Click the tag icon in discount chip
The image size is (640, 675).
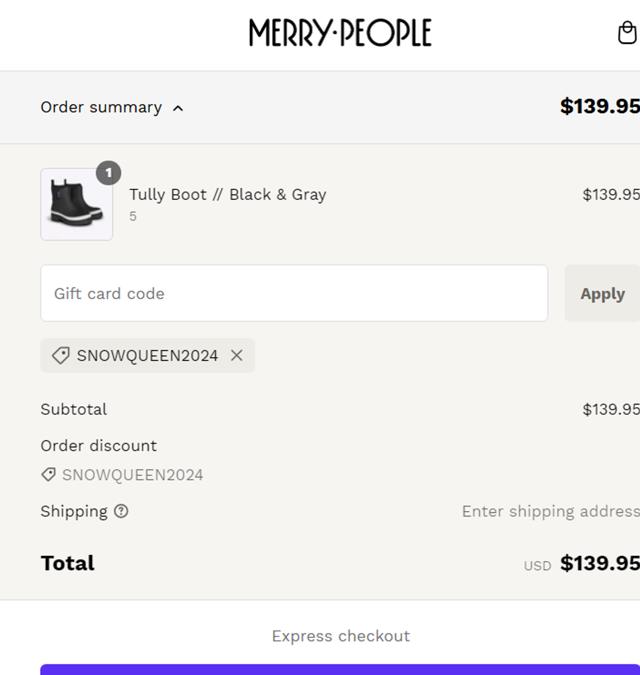click(x=60, y=355)
